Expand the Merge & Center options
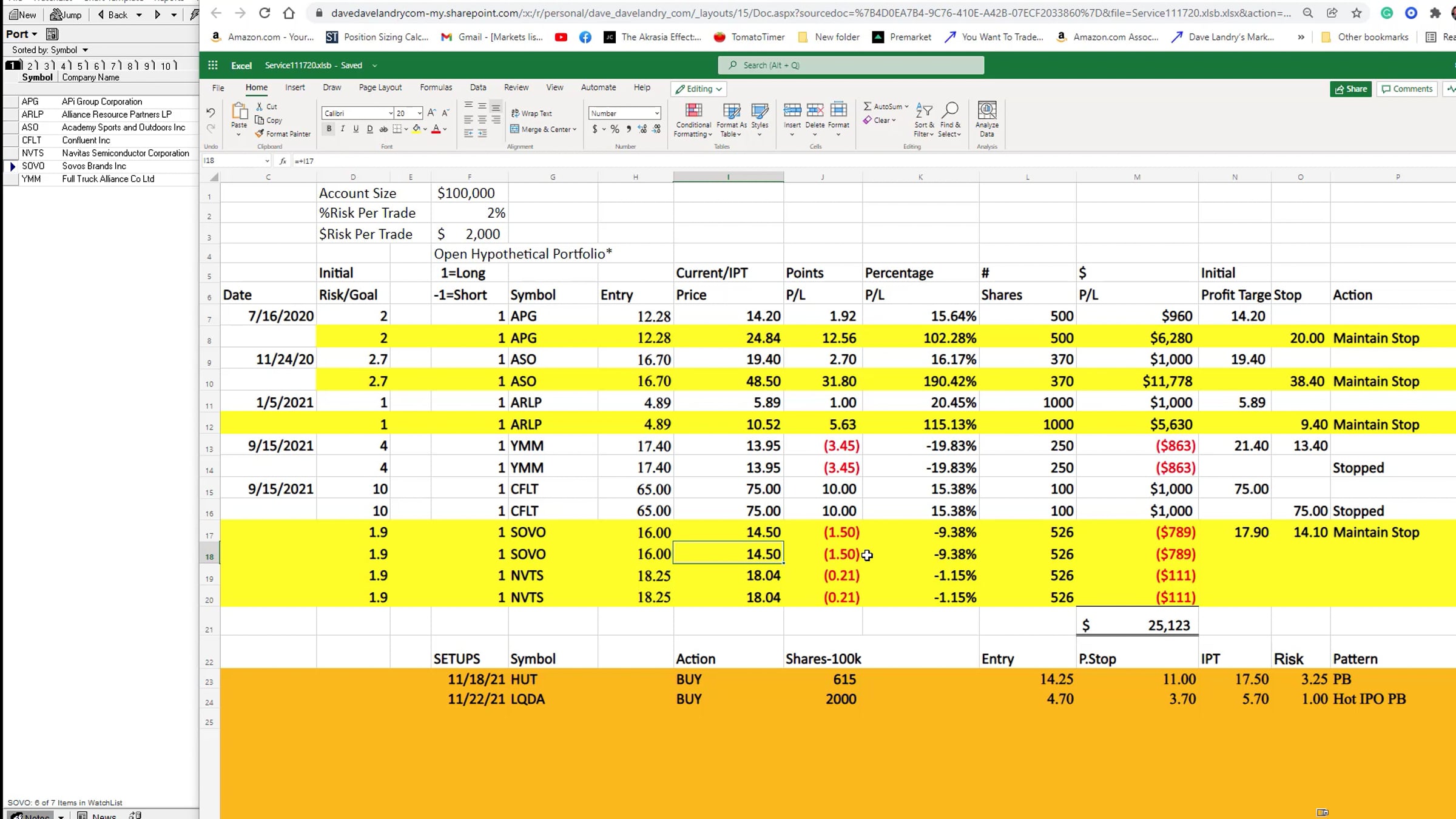The image size is (1456, 819). [x=575, y=129]
